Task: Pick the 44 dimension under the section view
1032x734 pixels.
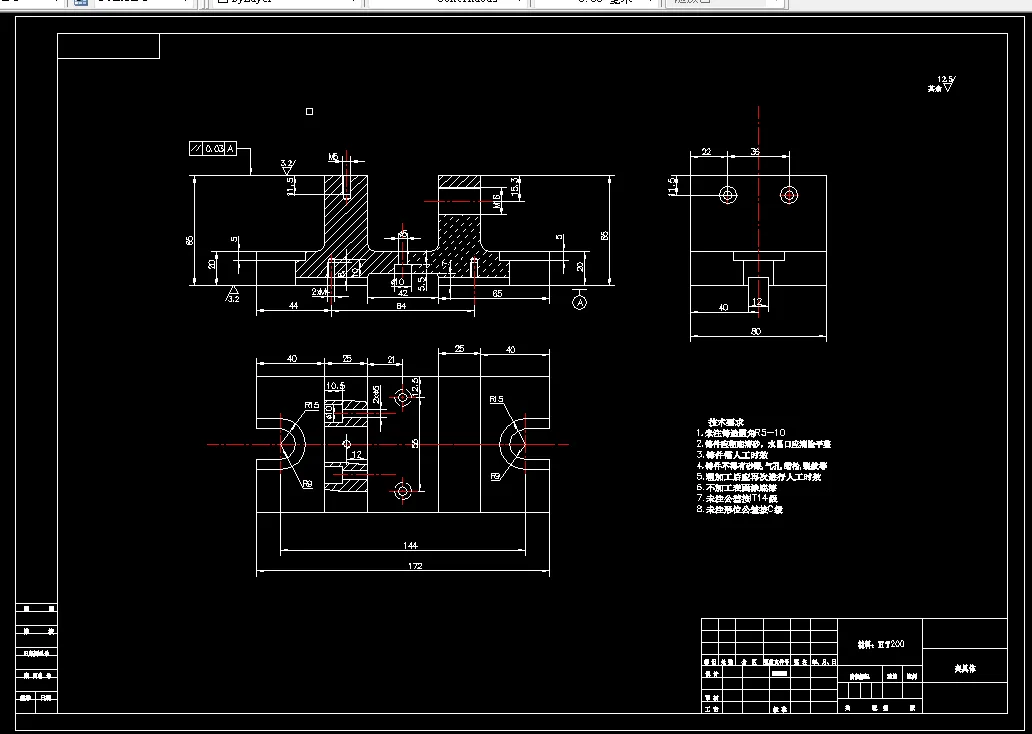Action: coord(294,305)
